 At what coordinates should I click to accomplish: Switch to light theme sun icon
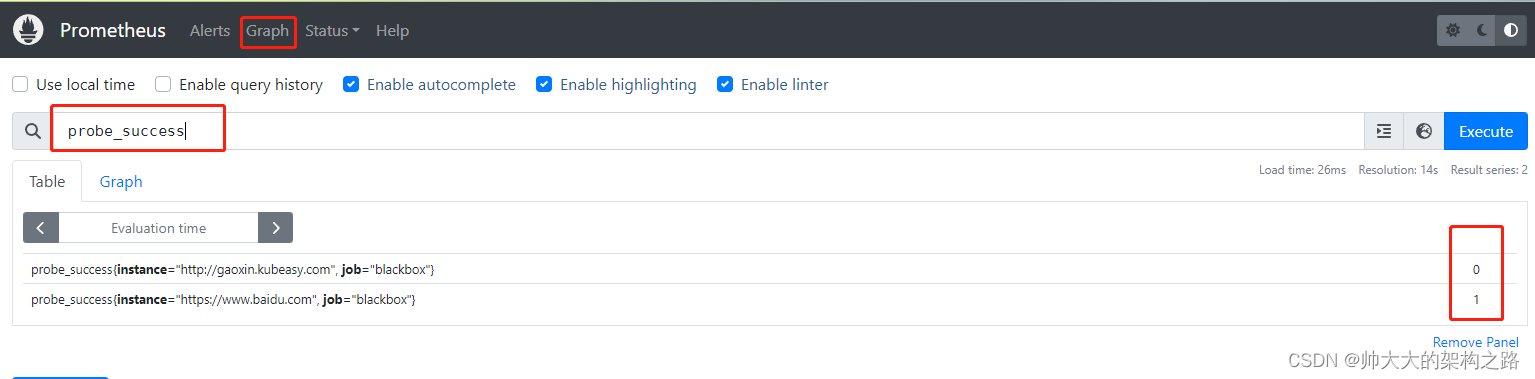pos(1453,30)
